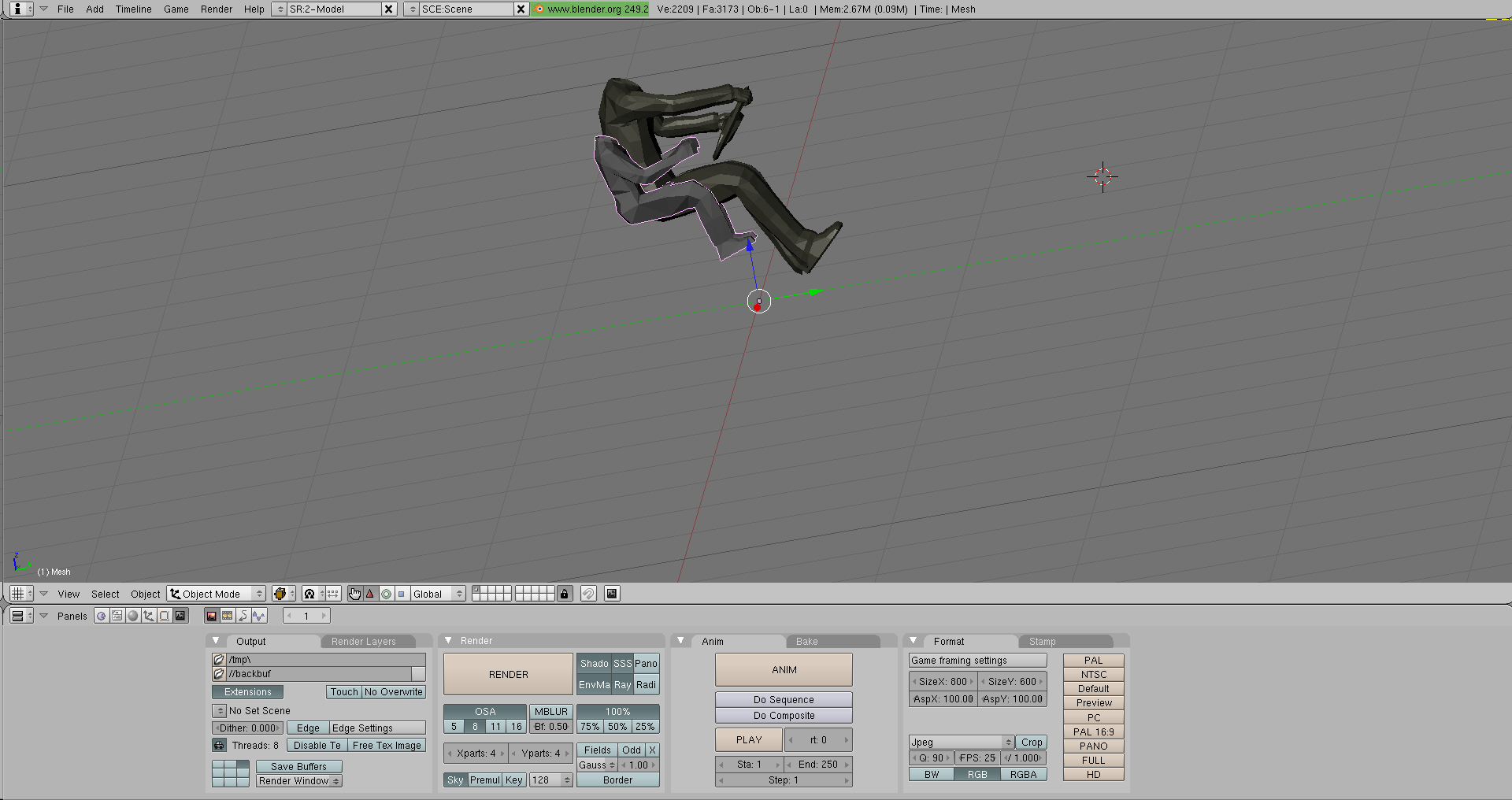Click the Save Buffers button
The width and height of the screenshot is (1512, 800).
click(298, 767)
